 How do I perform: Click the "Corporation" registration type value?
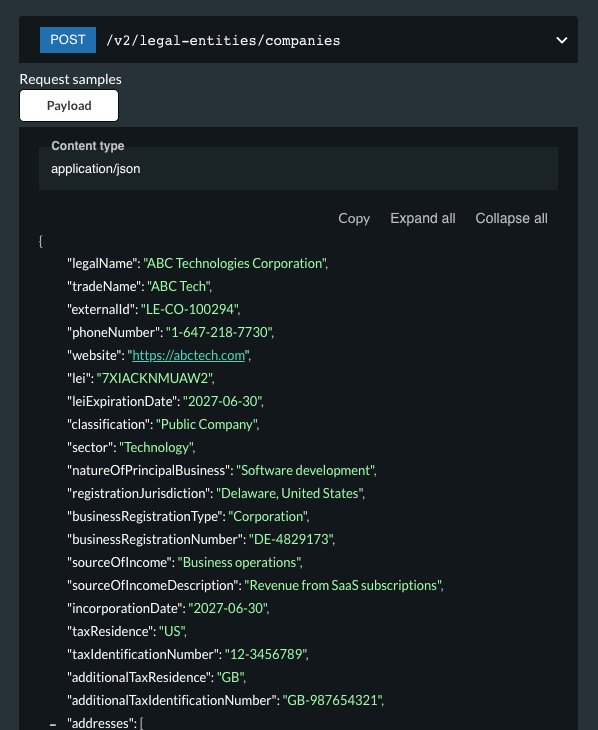click(268, 516)
